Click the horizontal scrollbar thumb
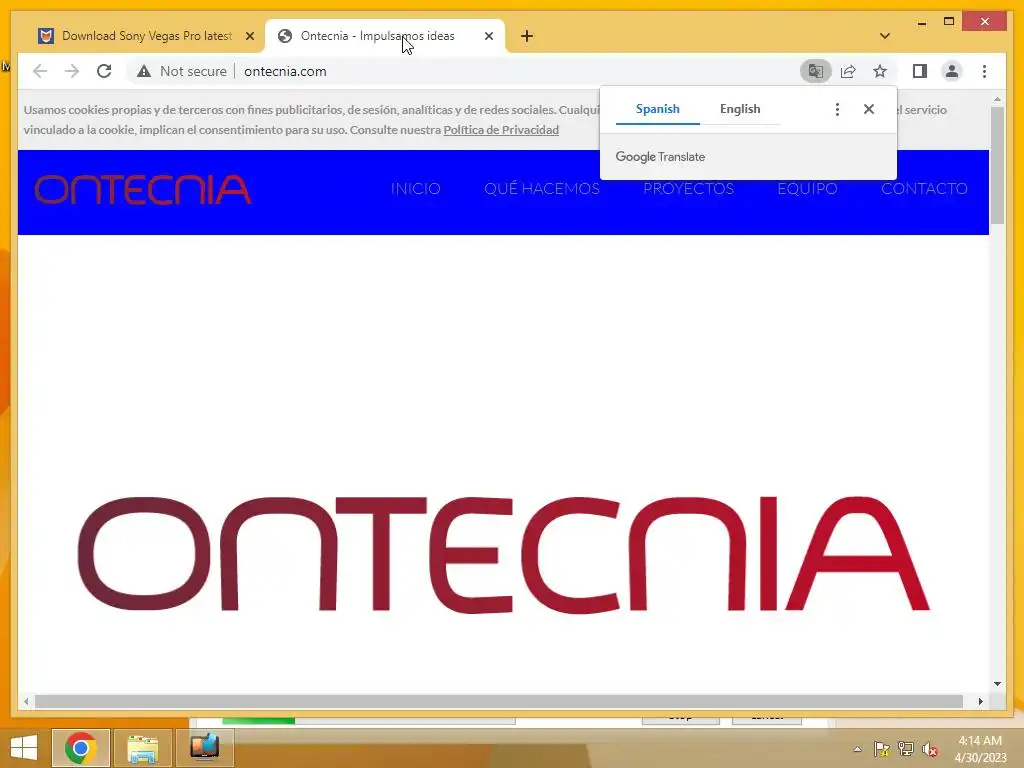The height and width of the screenshot is (768, 1024). tap(499, 701)
